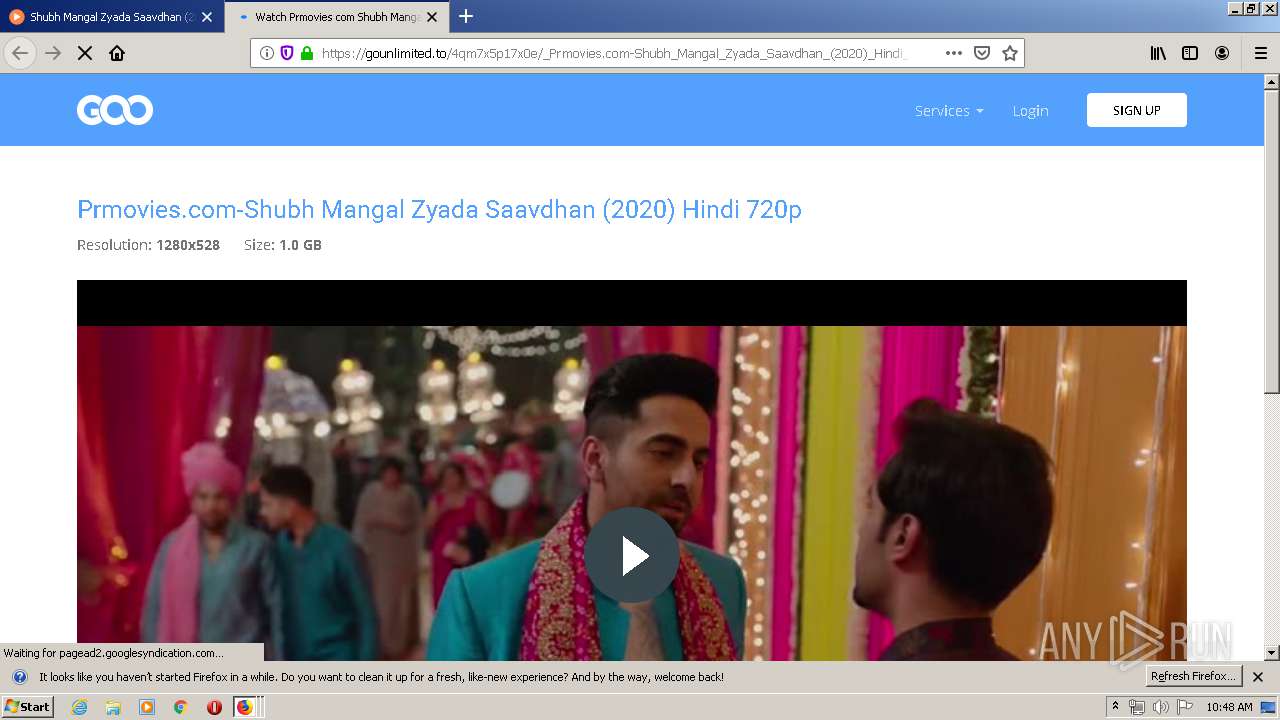Click the taskbar clock 10:48 AM

pos(1229,707)
